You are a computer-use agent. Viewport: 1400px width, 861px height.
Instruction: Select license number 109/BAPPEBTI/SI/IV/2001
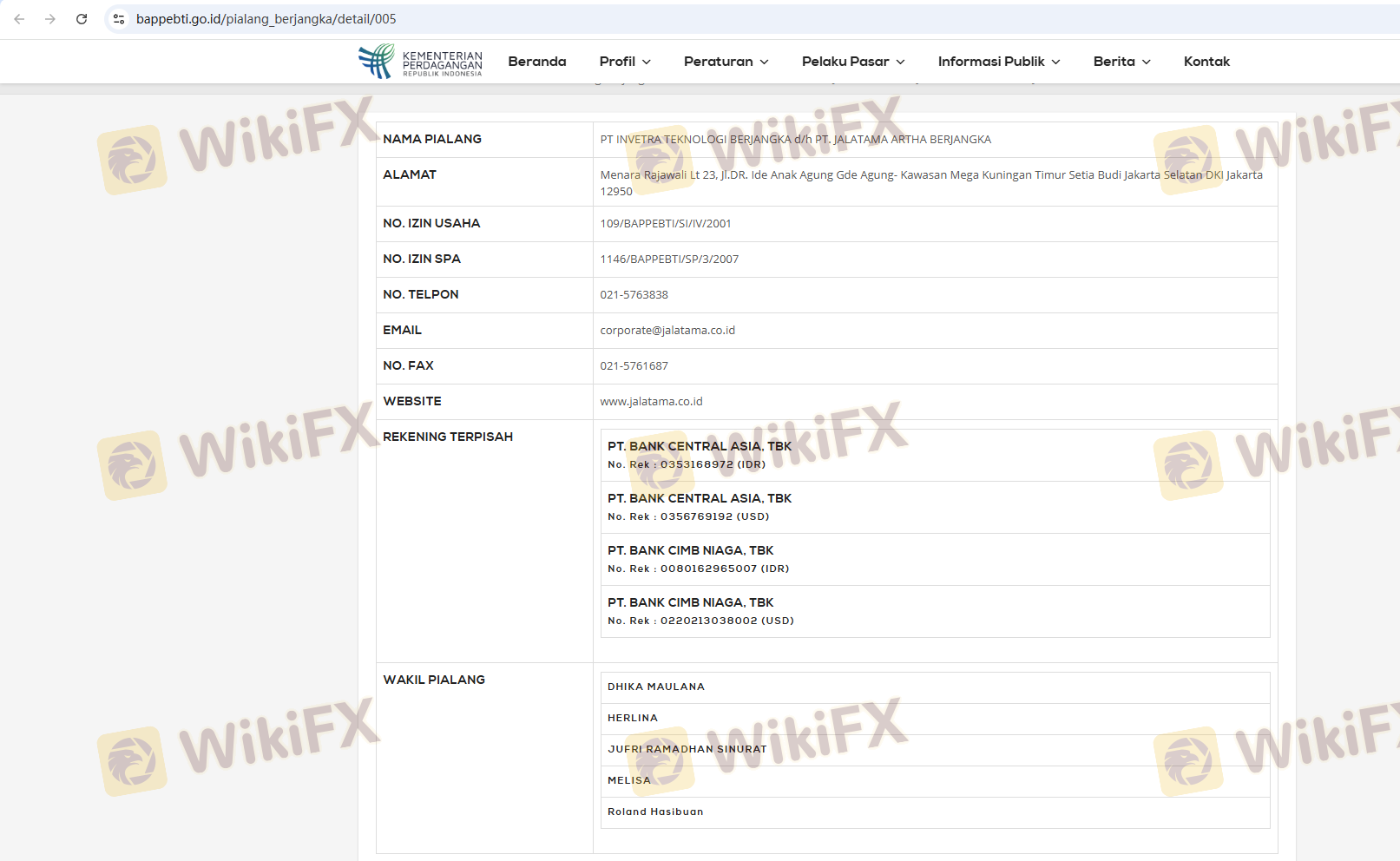click(666, 224)
